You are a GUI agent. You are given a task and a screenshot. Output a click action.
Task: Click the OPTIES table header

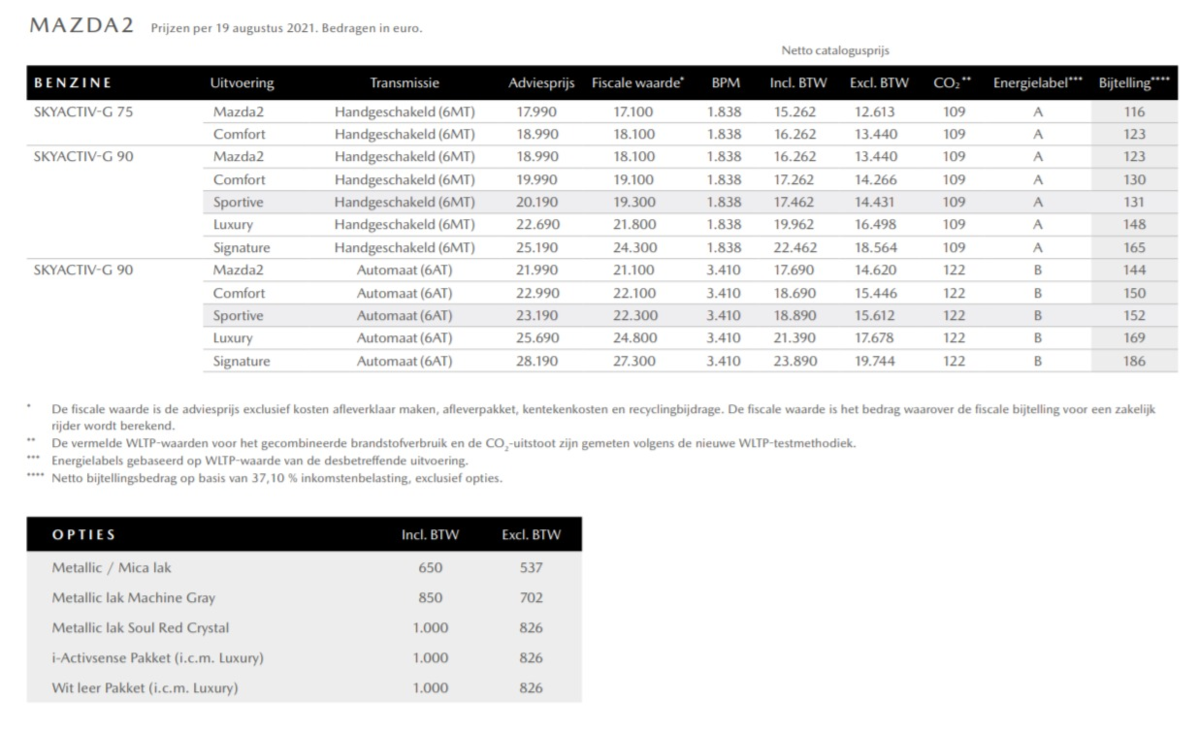tap(84, 535)
